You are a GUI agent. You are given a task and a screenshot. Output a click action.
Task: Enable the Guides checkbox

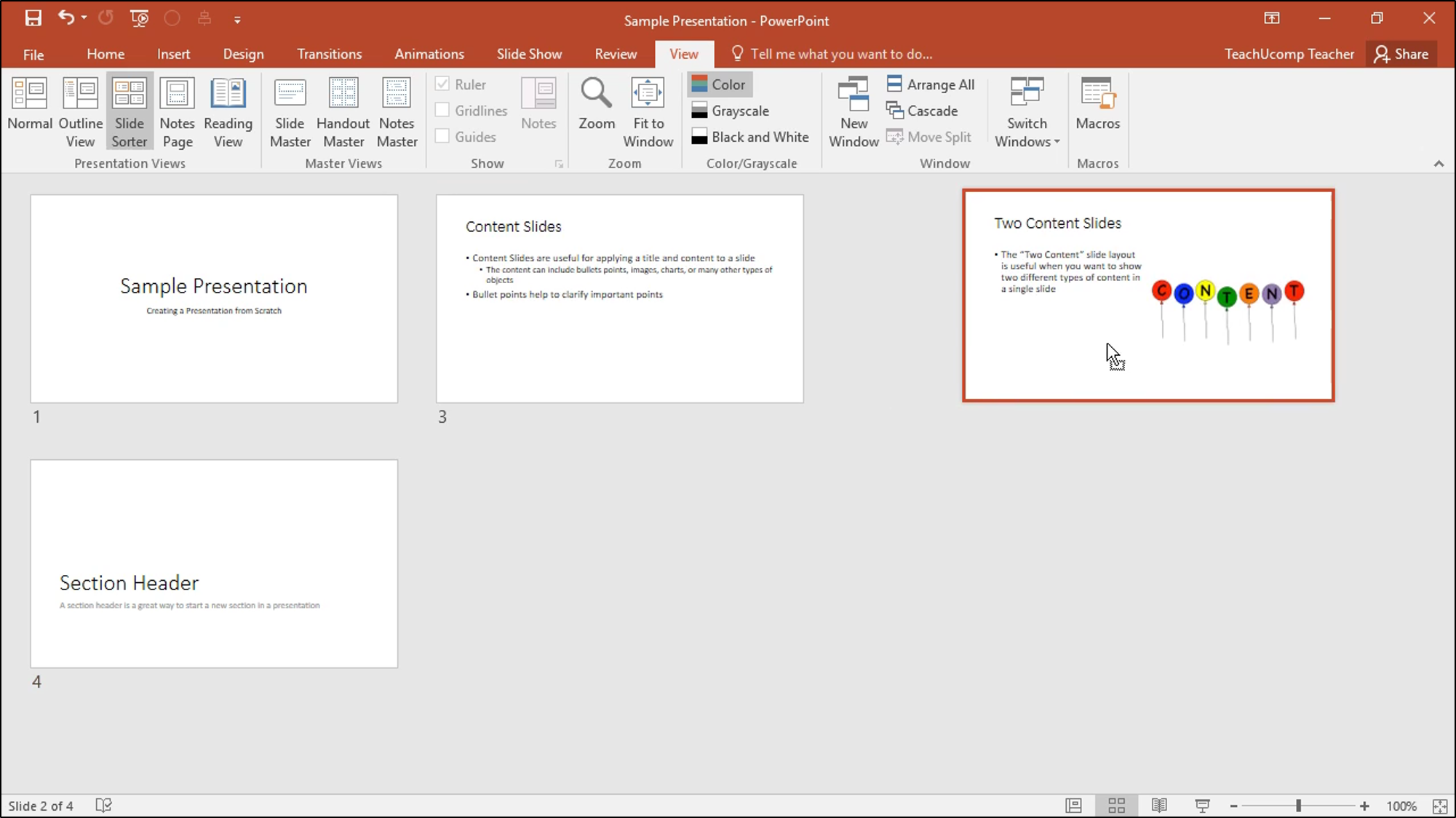(x=442, y=136)
